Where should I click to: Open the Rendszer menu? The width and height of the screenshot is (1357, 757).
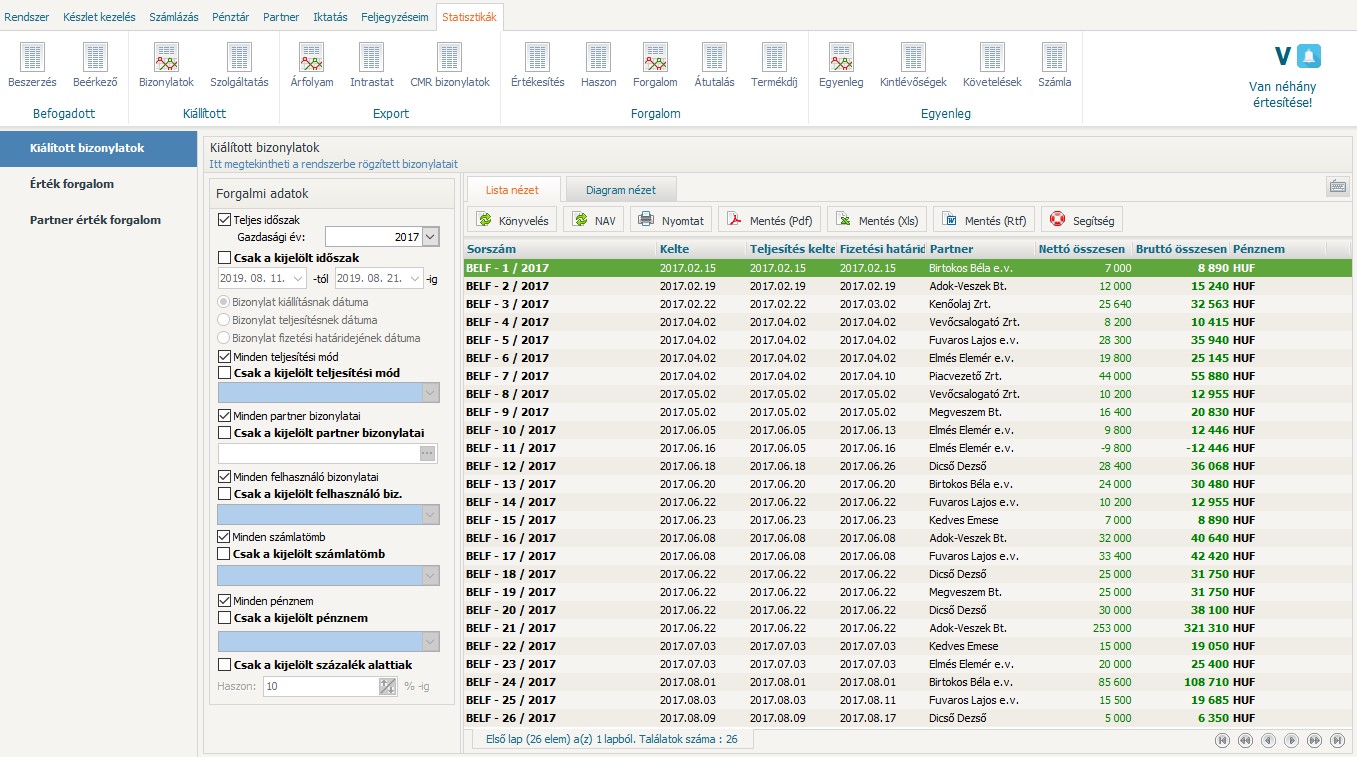pos(27,17)
